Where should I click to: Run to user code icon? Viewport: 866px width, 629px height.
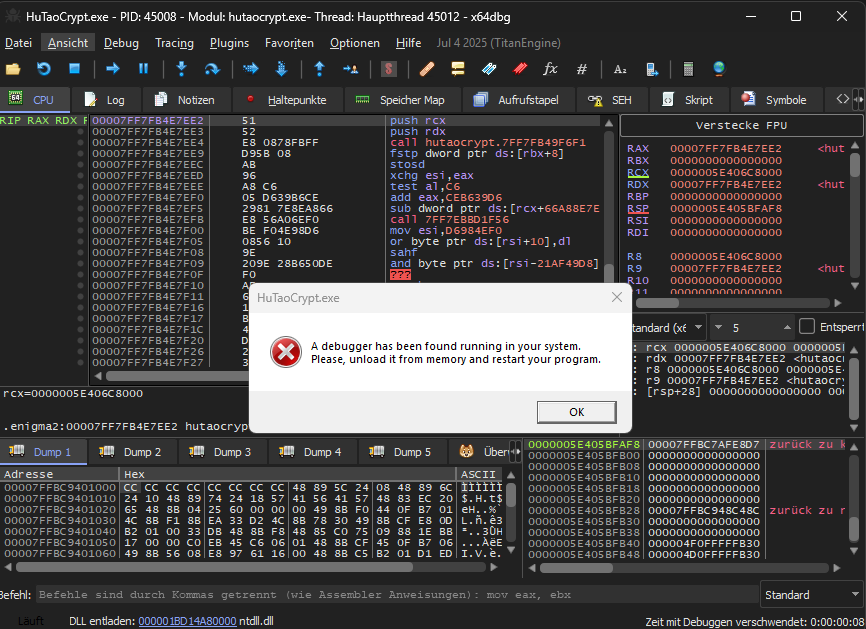point(351,69)
